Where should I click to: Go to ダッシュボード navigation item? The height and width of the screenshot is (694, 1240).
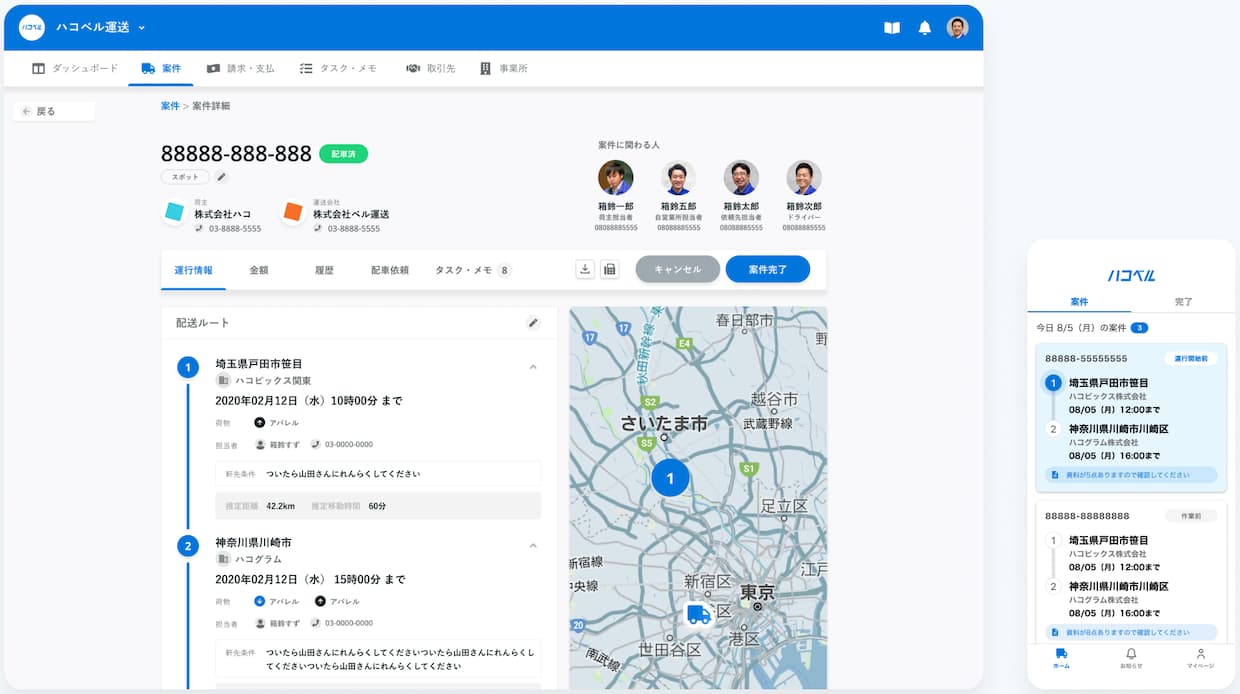75,68
